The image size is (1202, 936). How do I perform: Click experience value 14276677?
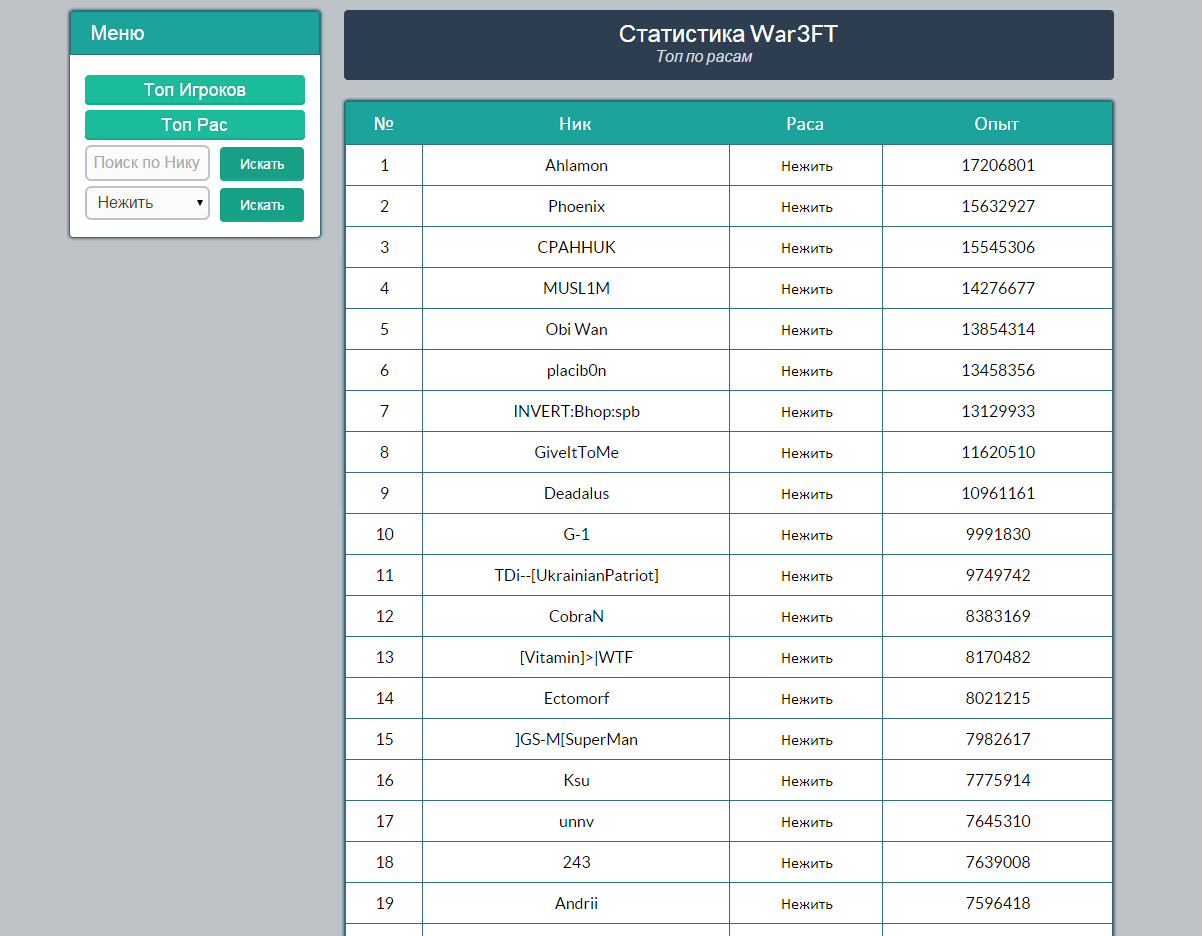(x=998, y=289)
